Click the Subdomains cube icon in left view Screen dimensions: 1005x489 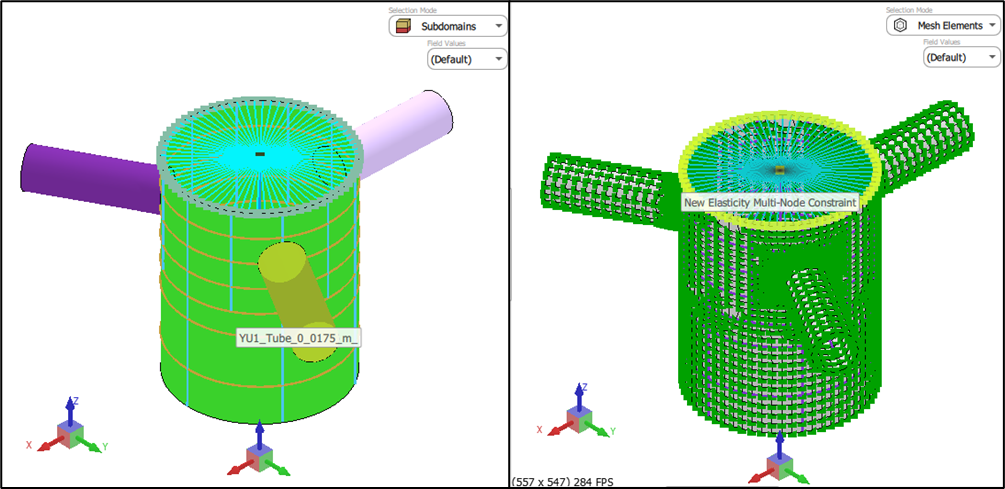(403, 26)
